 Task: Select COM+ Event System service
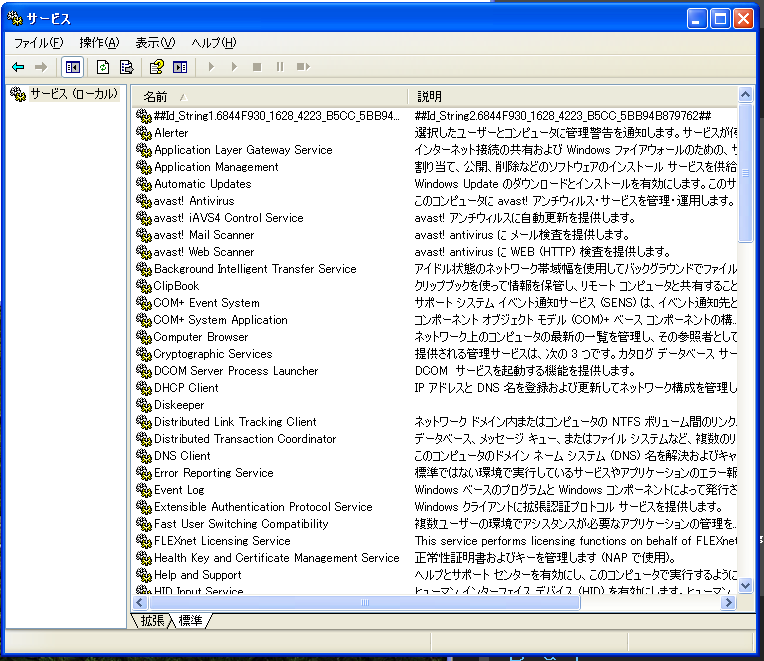click(206, 302)
